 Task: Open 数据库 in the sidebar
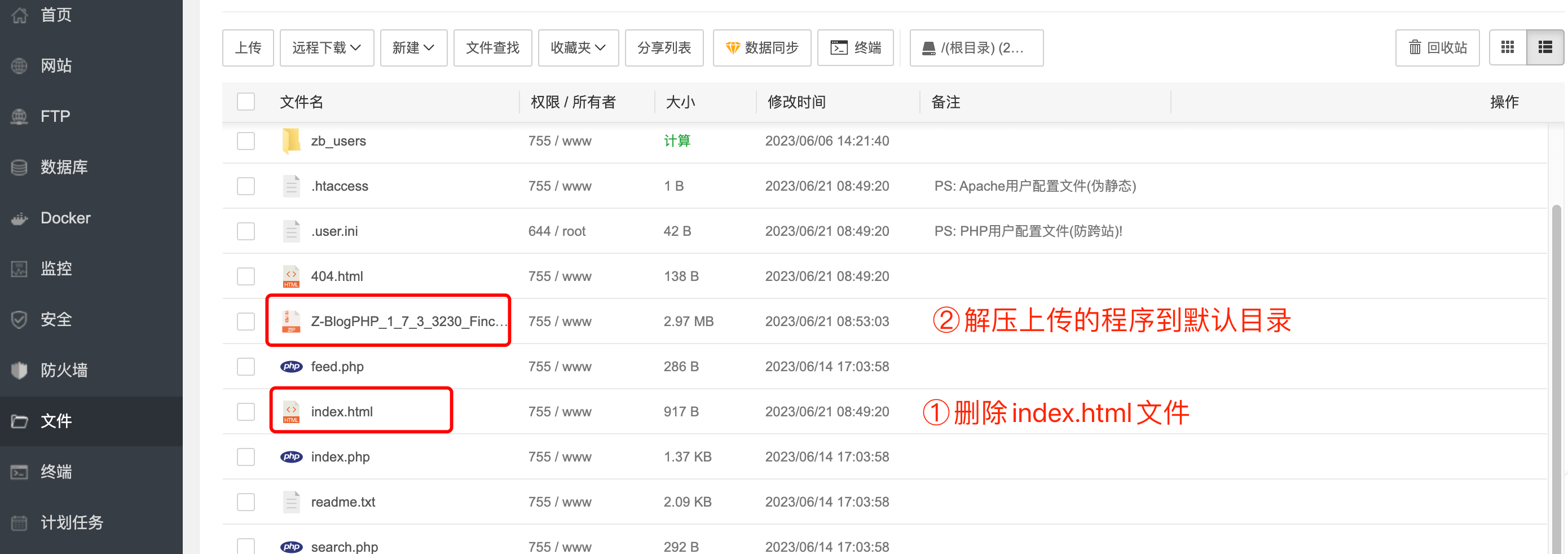pyautogui.click(x=64, y=167)
